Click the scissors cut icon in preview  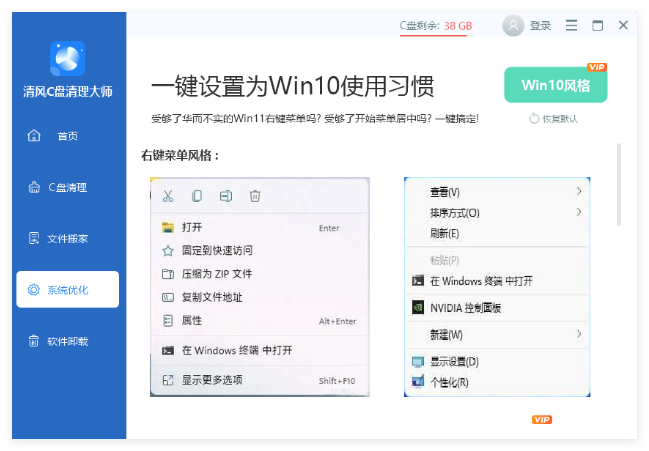(168, 196)
